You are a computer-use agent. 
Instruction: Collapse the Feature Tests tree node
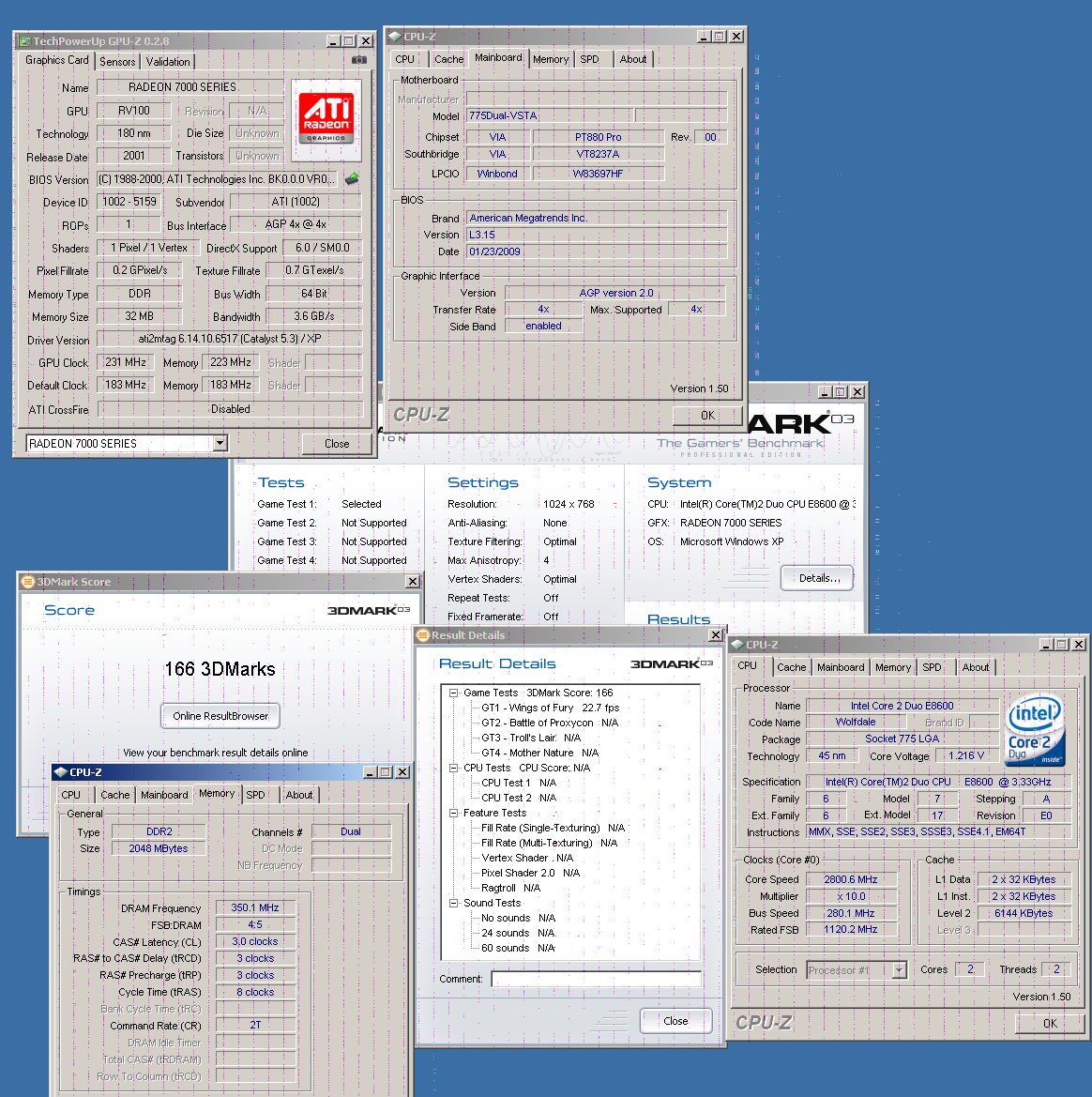coord(453,813)
